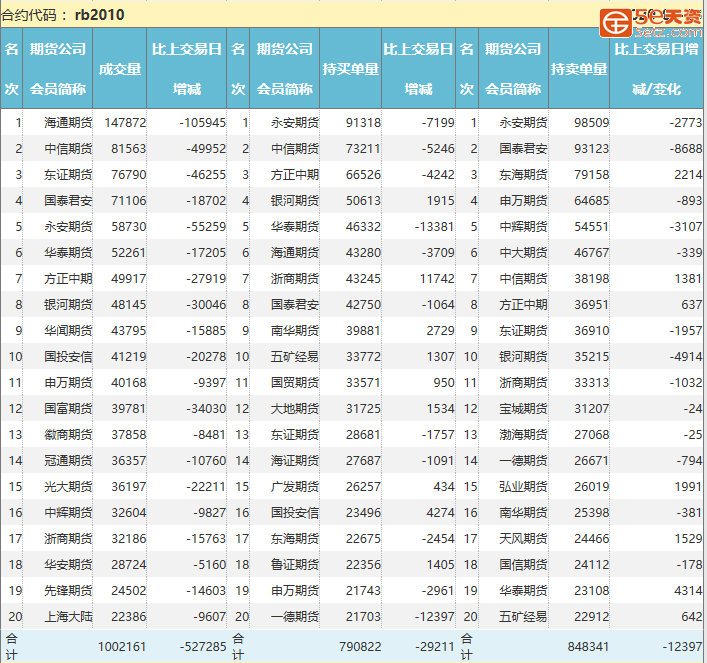Select 国投安信 with volume 41219
The width and height of the screenshot is (707, 663).
tap(68, 357)
